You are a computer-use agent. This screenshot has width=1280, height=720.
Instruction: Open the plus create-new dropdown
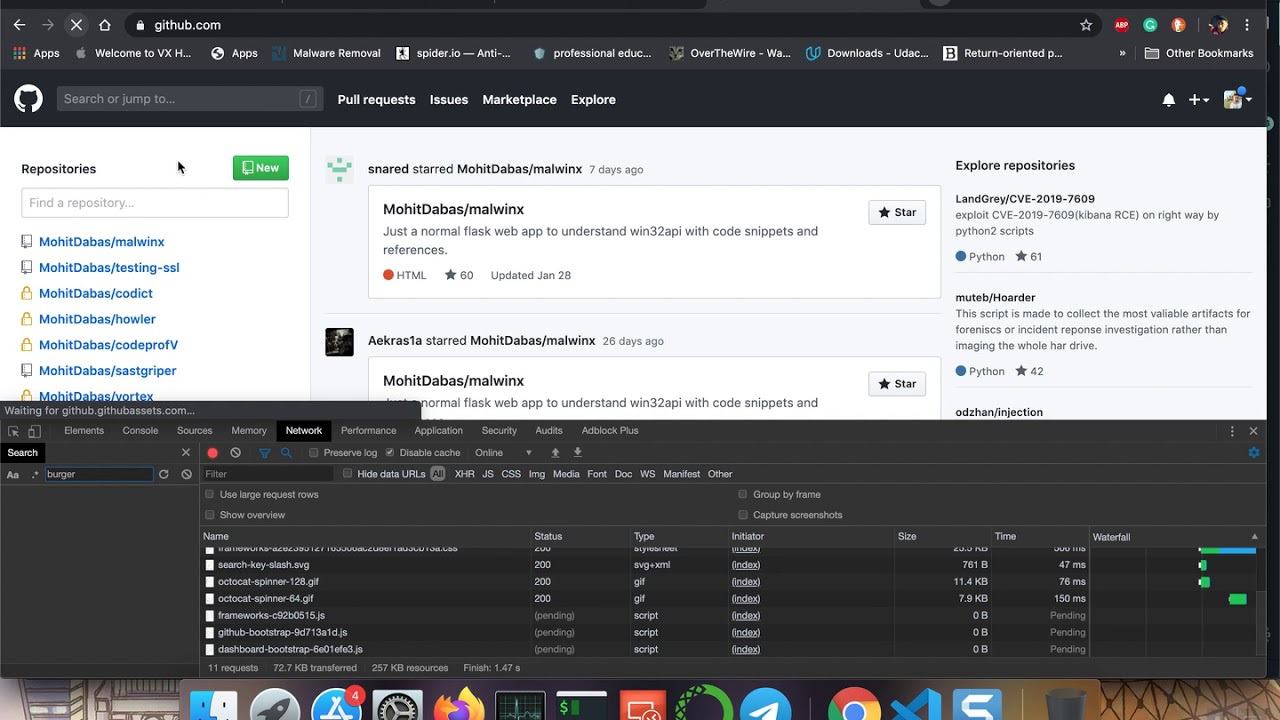tap(1198, 100)
